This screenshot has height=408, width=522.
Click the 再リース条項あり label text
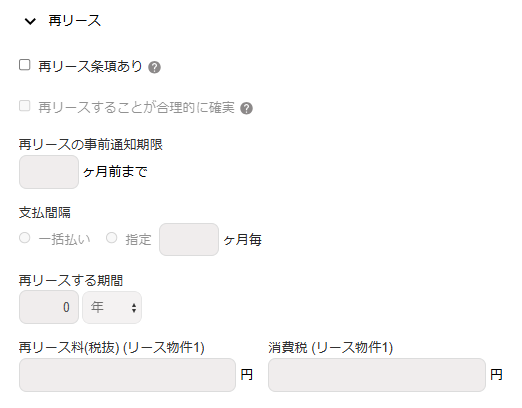tap(90, 66)
